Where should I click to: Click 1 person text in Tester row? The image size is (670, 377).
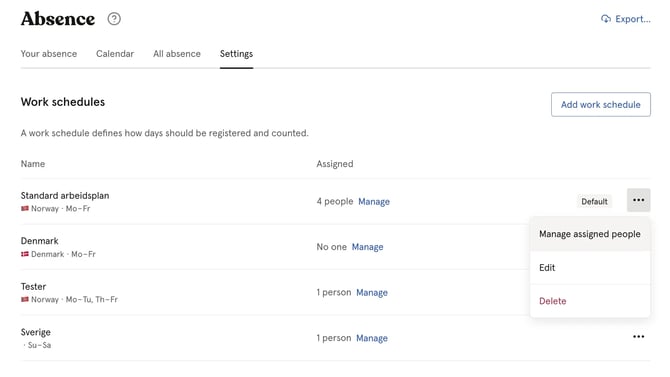tap(334, 292)
